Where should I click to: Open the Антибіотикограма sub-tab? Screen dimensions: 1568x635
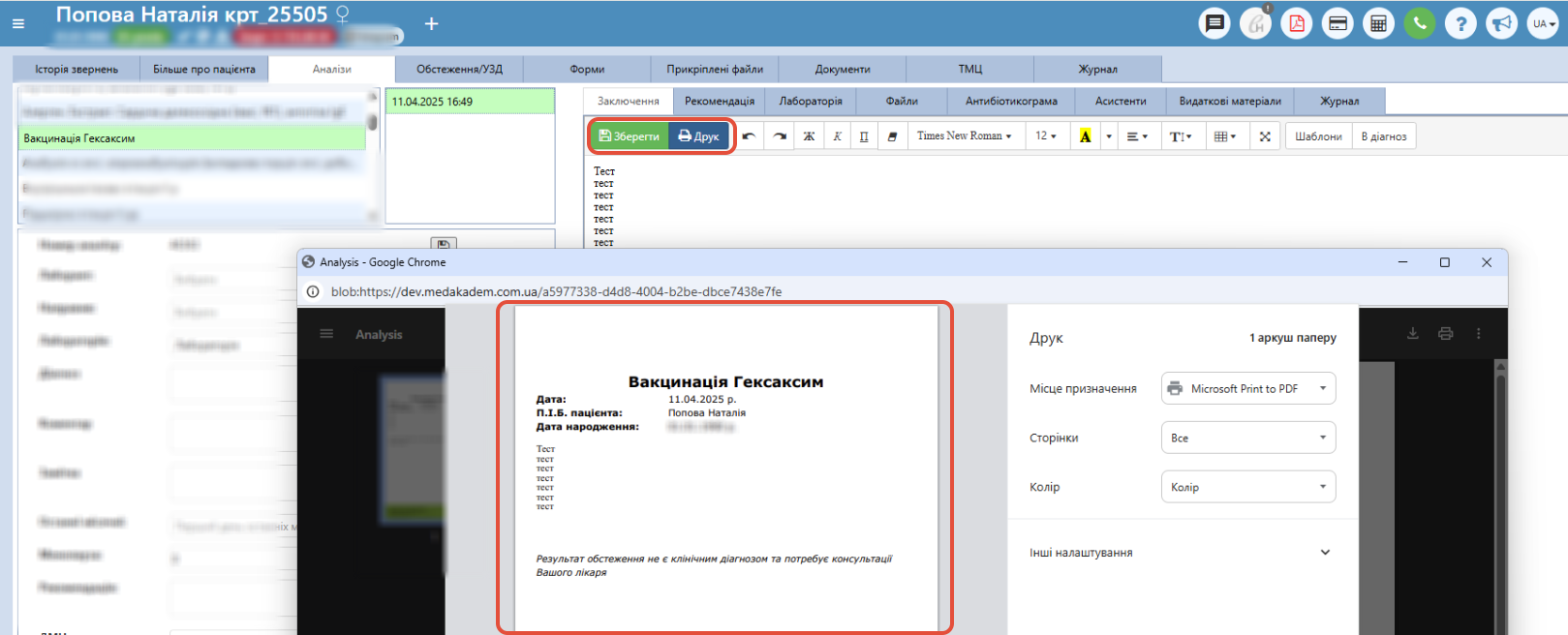pyautogui.click(x=1011, y=101)
